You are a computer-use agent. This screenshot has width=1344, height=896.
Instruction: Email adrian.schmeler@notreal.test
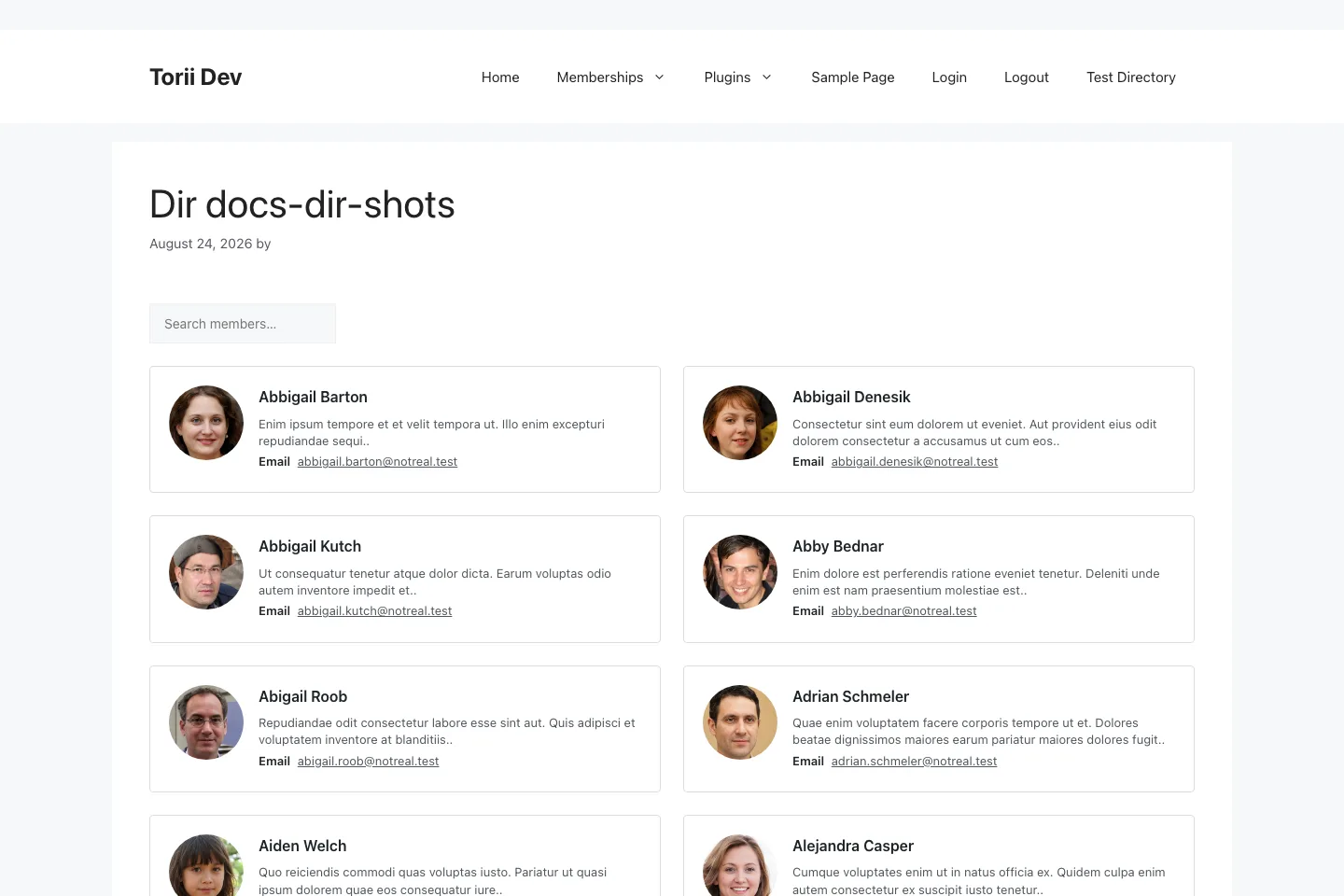tap(914, 762)
